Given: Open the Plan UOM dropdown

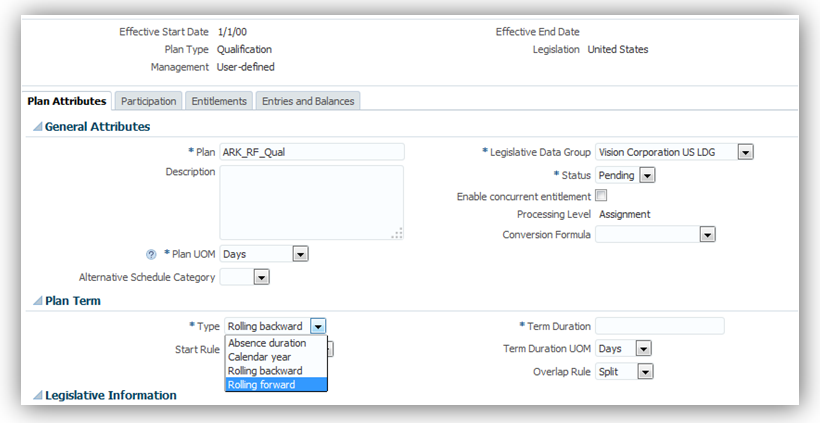Looking at the screenshot, I should tap(300, 254).
